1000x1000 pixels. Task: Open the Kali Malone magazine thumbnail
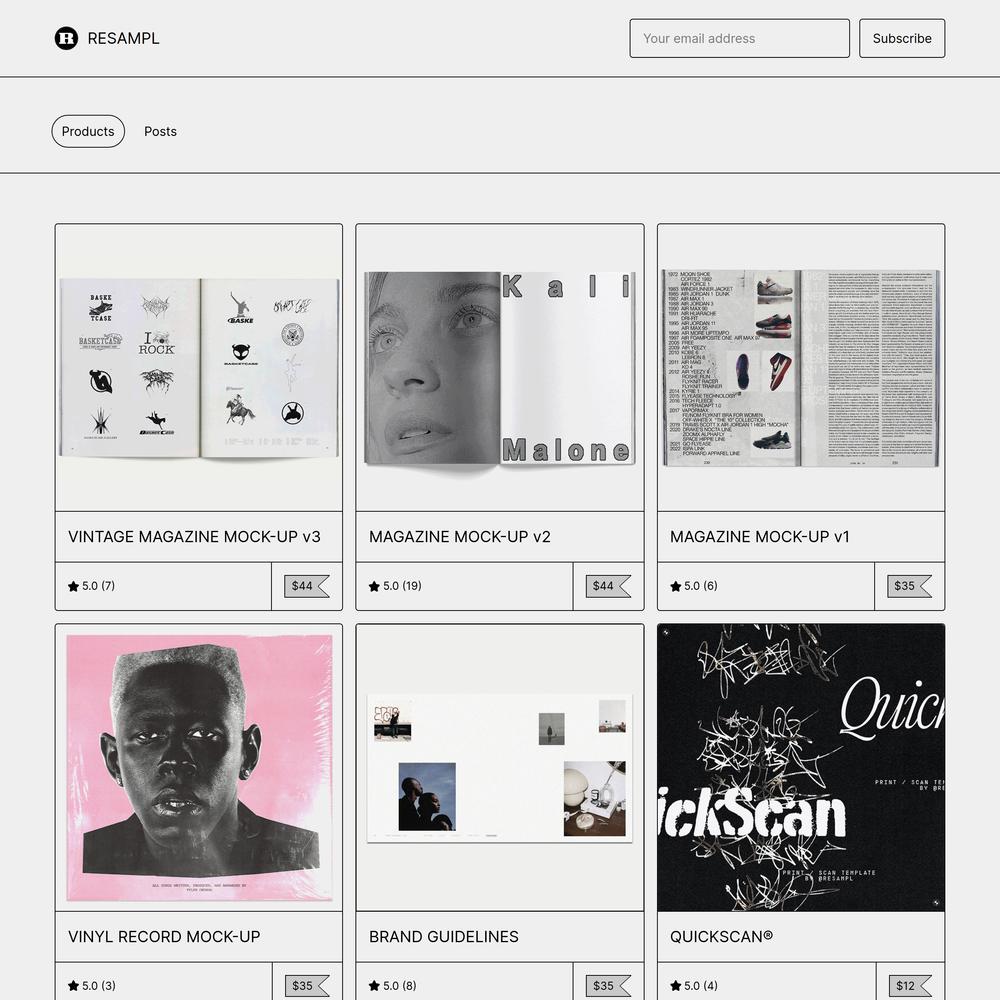click(500, 368)
